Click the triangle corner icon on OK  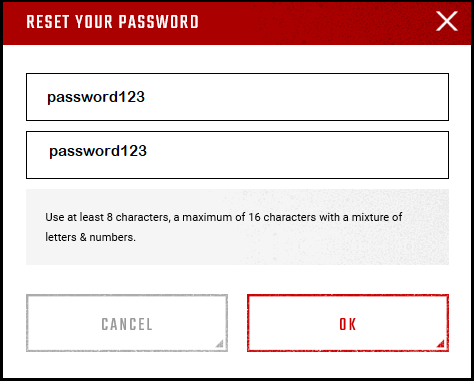(x=440, y=343)
